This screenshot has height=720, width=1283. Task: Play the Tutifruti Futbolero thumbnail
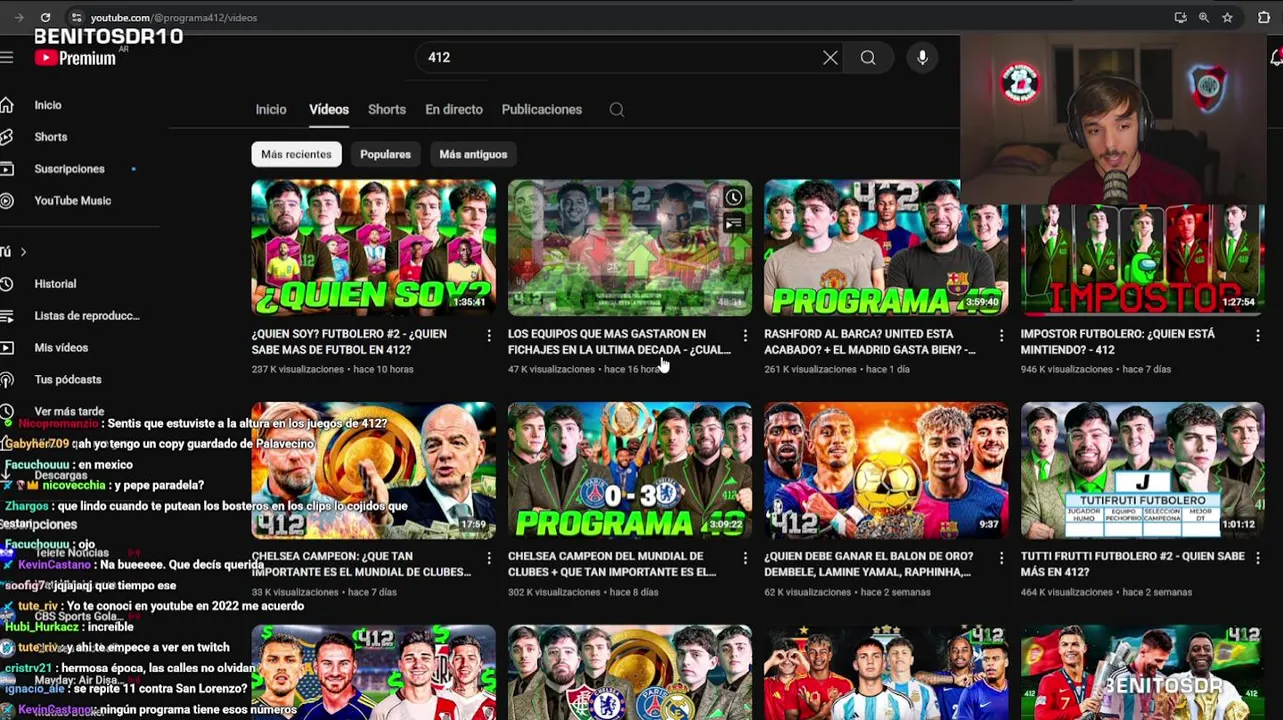[1142, 471]
